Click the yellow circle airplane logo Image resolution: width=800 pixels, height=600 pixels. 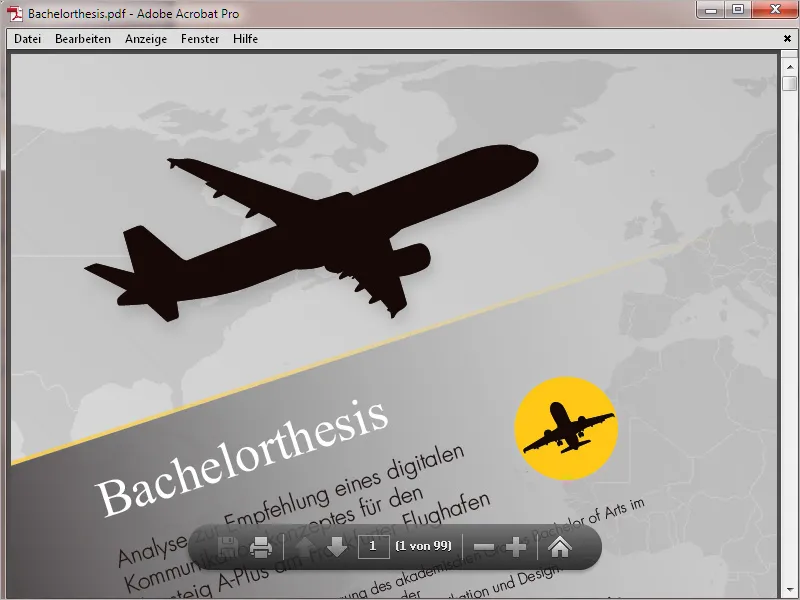click(x=566, y=428)
